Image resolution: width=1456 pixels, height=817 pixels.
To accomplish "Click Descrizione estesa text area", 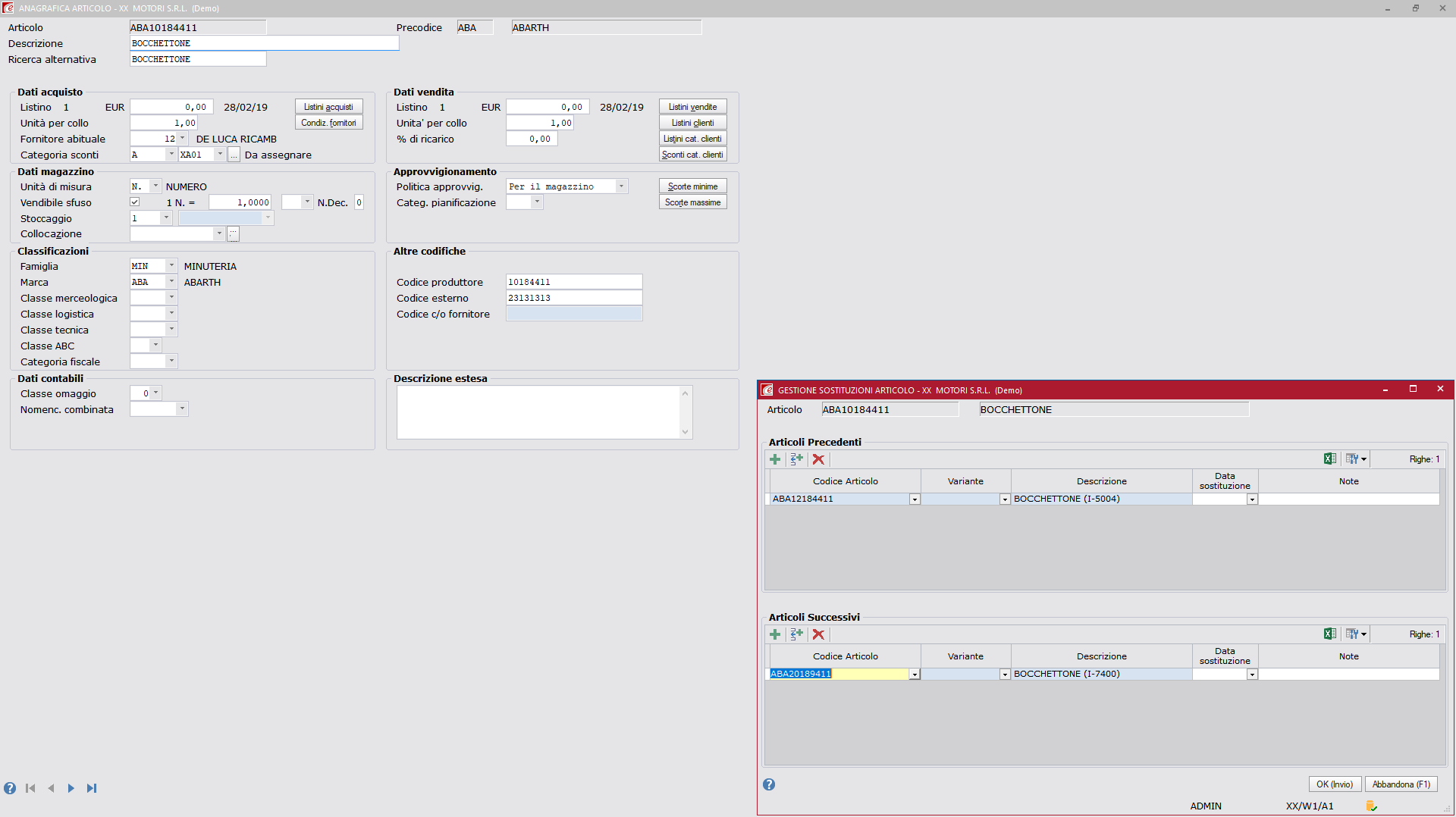I will tap(538, 412).
